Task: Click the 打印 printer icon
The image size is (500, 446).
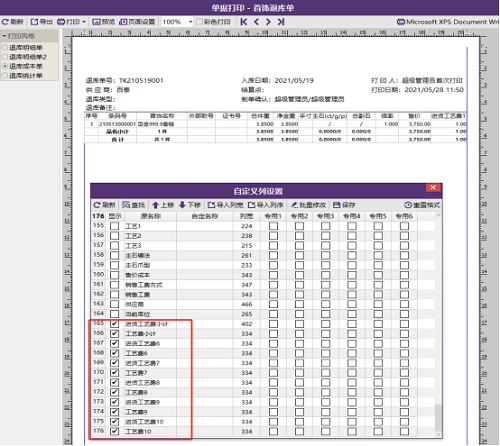Action: 61,22
